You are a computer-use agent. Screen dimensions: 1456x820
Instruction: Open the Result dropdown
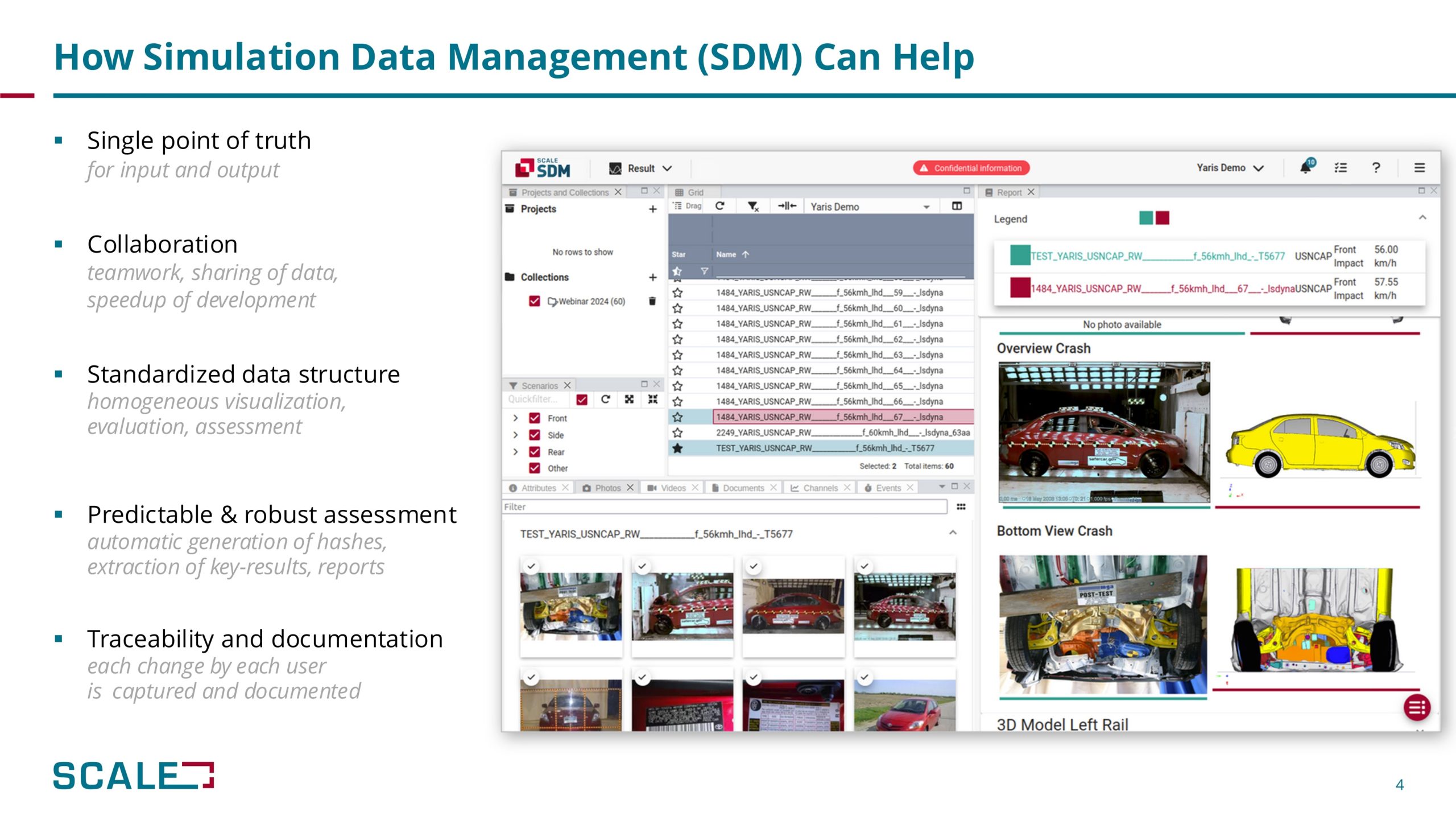(641, 168)
